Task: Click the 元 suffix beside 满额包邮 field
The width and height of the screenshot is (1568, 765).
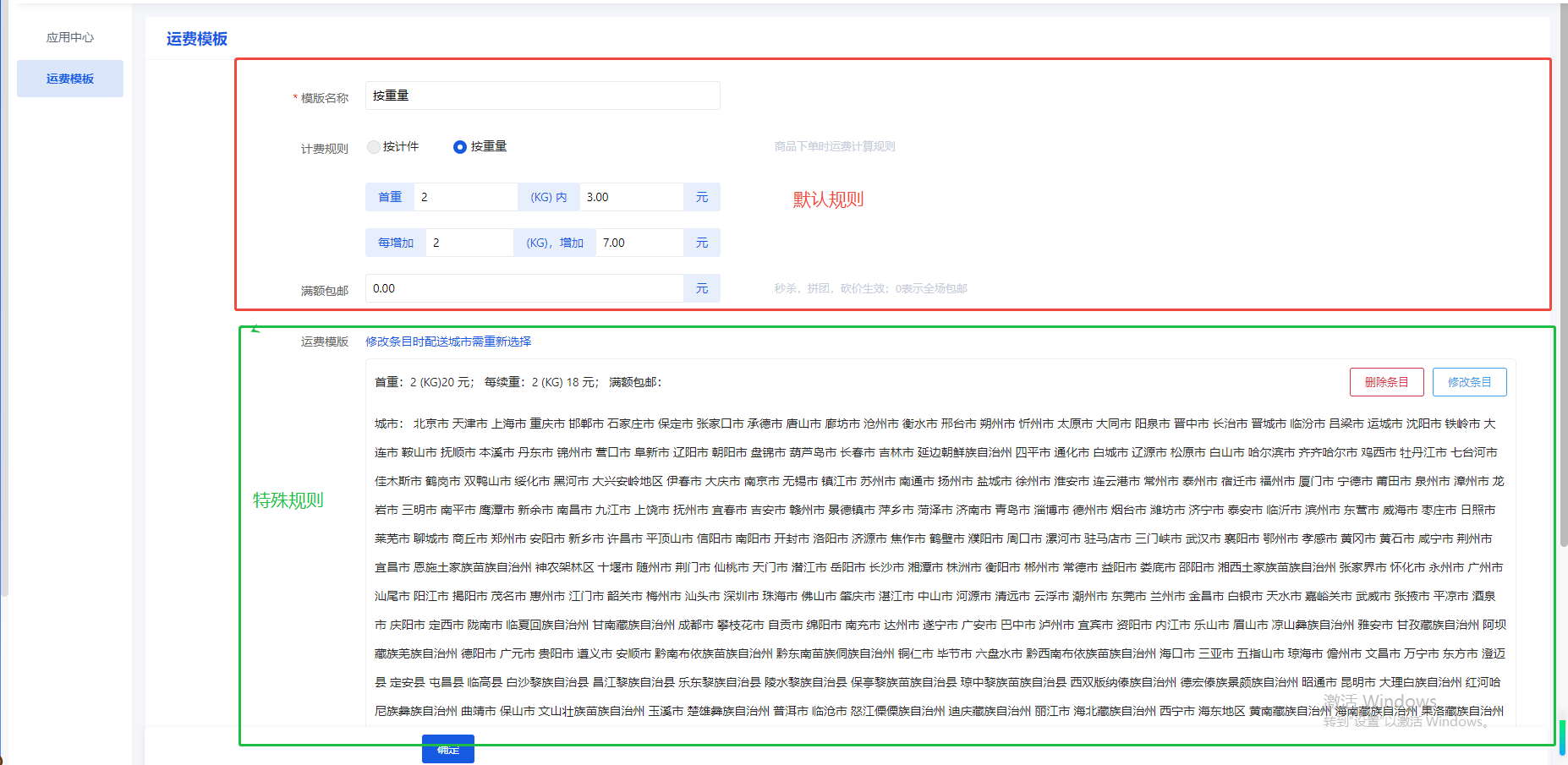Action: 701,288
